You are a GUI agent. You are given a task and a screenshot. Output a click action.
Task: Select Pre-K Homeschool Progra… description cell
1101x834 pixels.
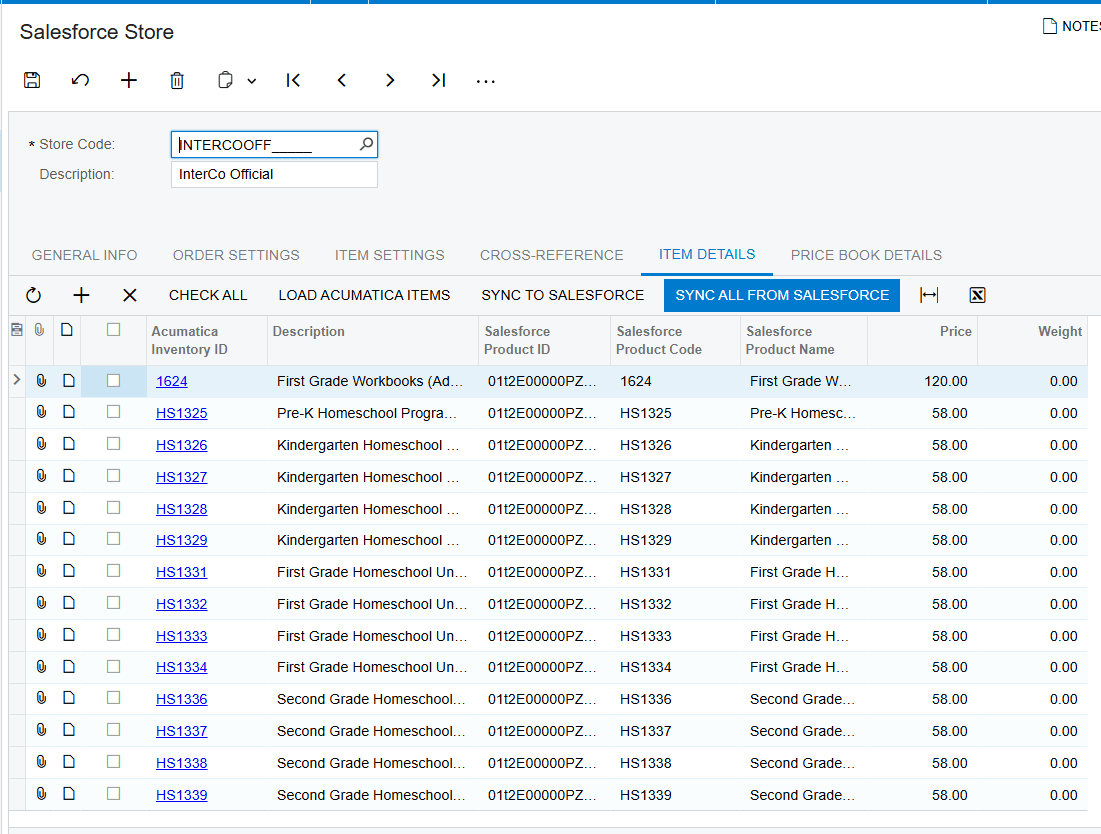(372, 413)
